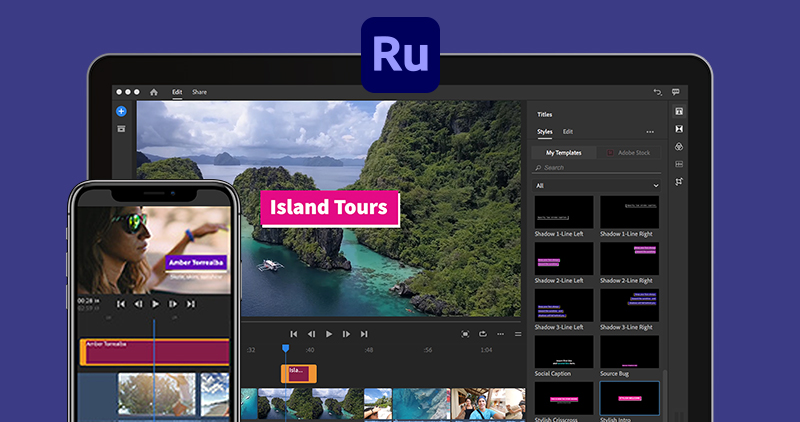
Task: Toggle loop playback icon
Action: click(x=482, y=334)
